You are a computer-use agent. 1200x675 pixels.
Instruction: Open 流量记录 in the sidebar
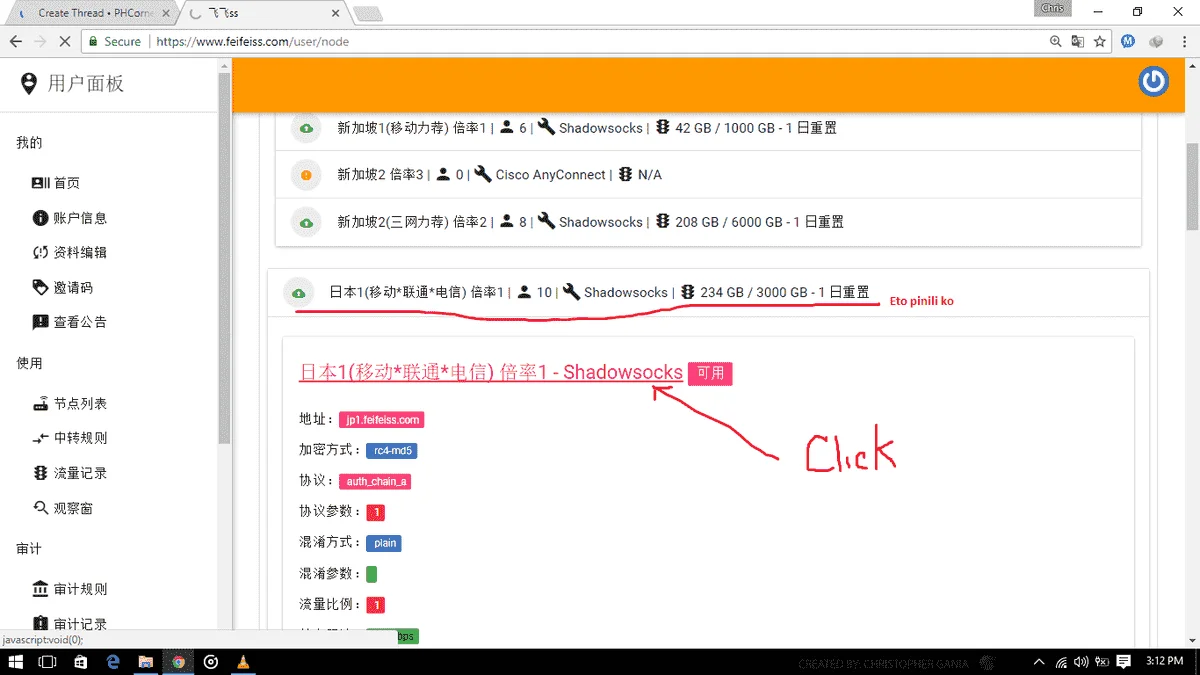click(x=70, y=473)
